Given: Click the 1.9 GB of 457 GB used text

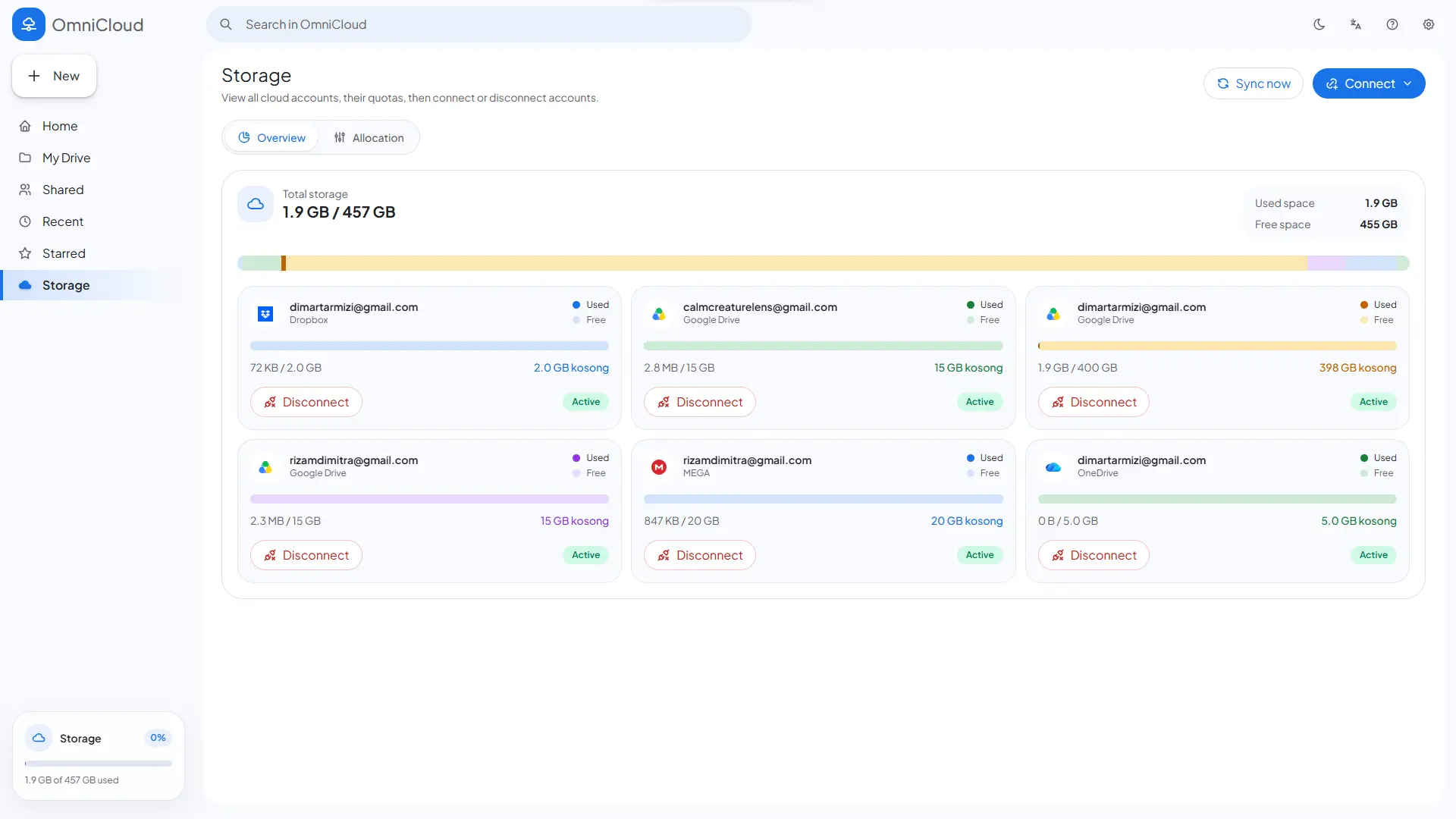Looking at the screenshot, I should 71,780.
